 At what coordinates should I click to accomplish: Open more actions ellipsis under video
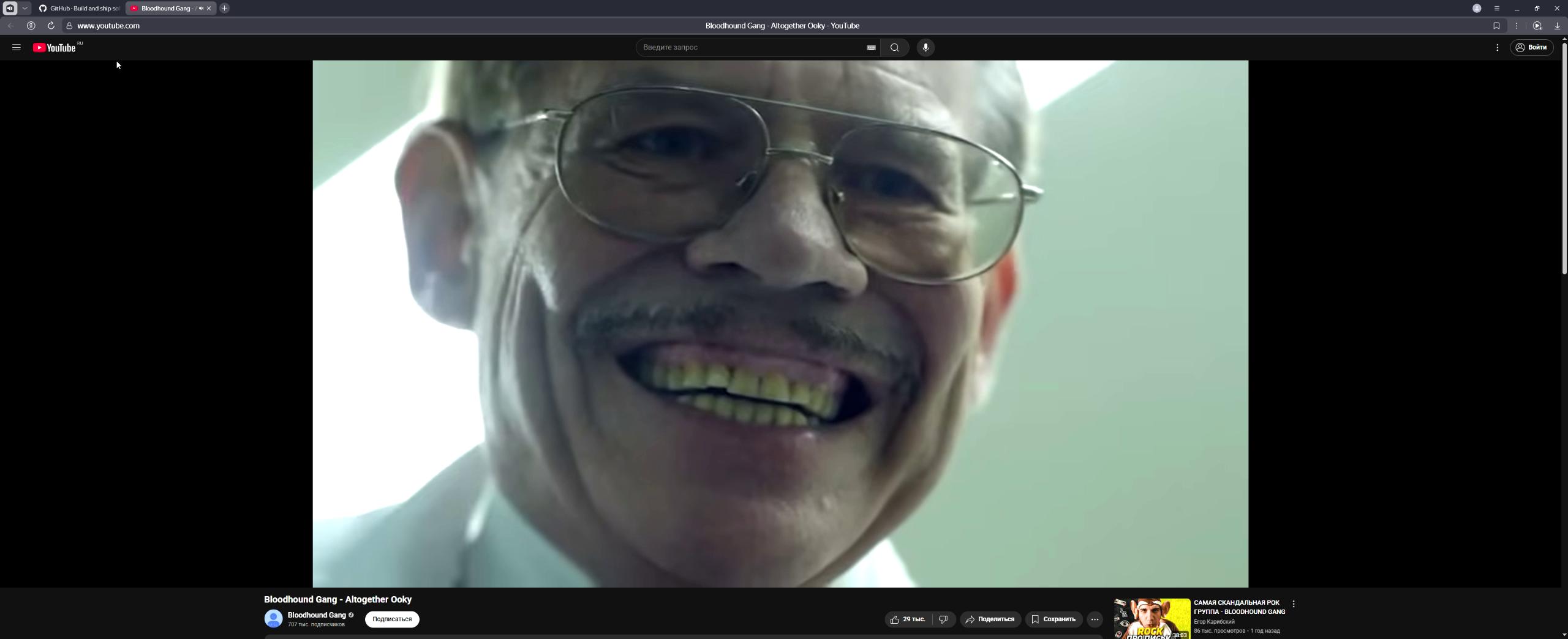tap(1095, 619)
